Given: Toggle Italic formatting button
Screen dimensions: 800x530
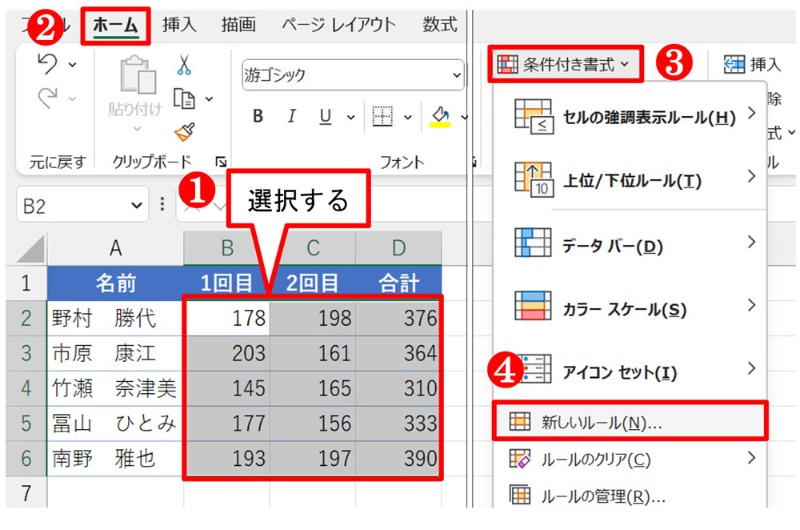Looking at the screenshot, I should [291, 117].
